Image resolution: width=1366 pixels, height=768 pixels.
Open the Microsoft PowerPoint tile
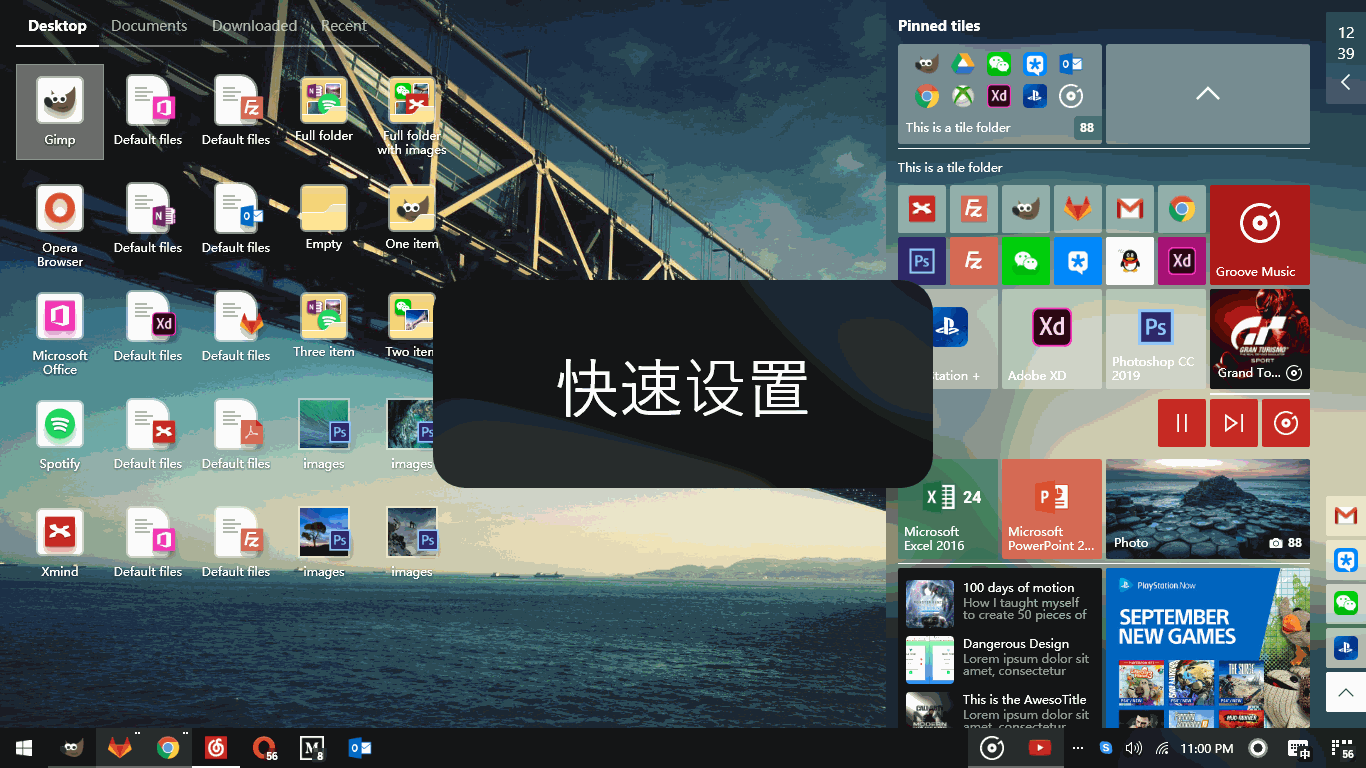coord(1052,509)
